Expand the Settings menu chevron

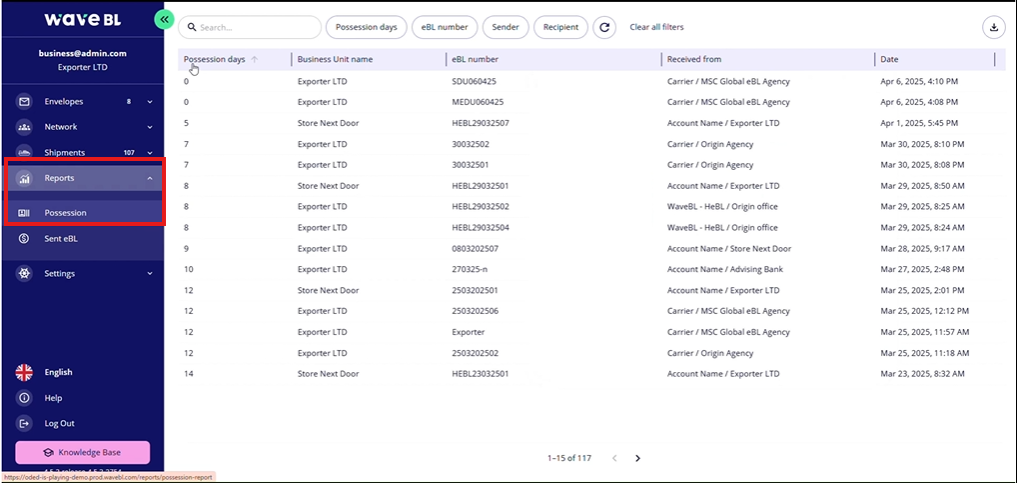(150, 274)
